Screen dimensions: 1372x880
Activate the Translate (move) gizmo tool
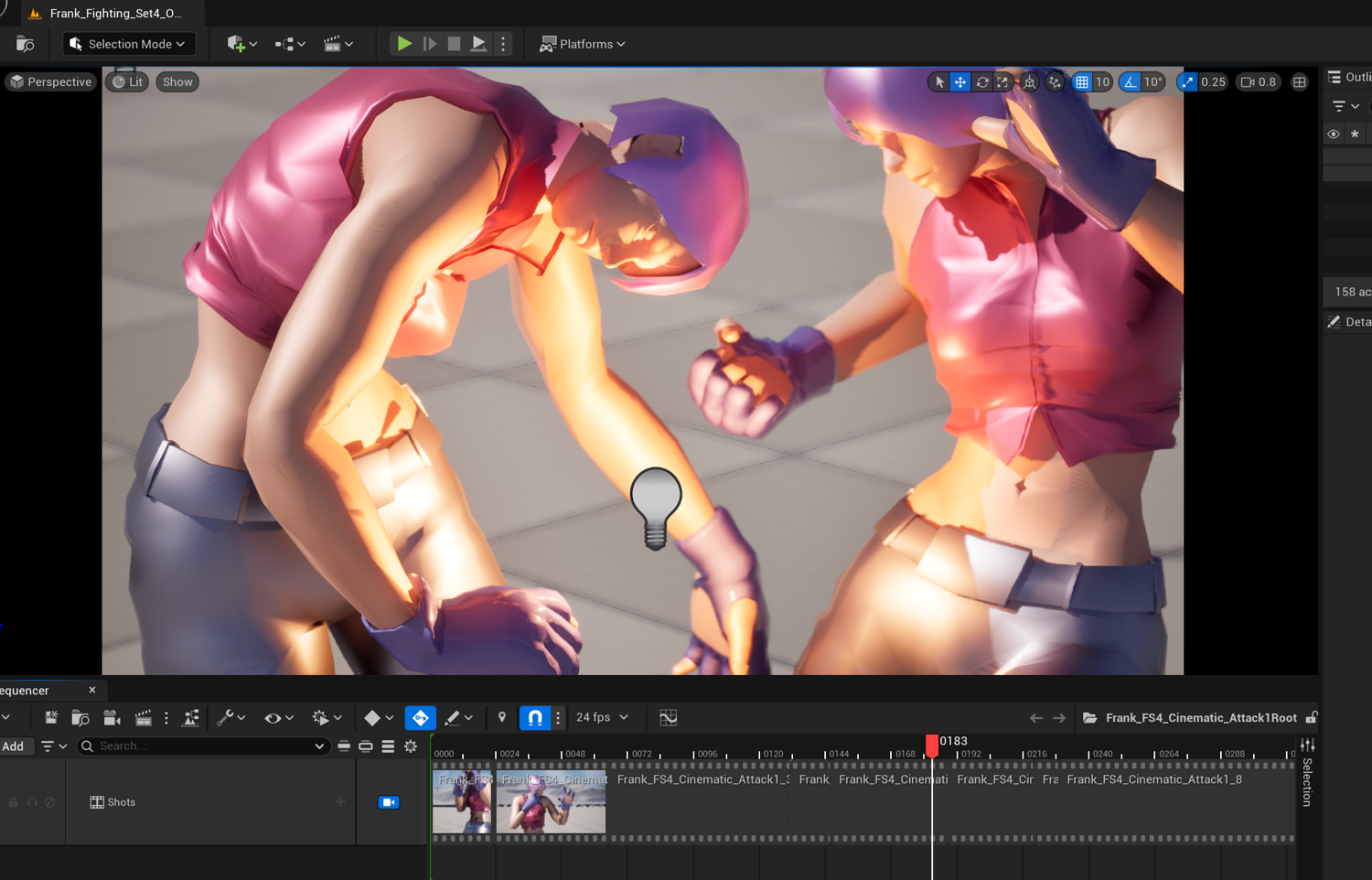960,82
